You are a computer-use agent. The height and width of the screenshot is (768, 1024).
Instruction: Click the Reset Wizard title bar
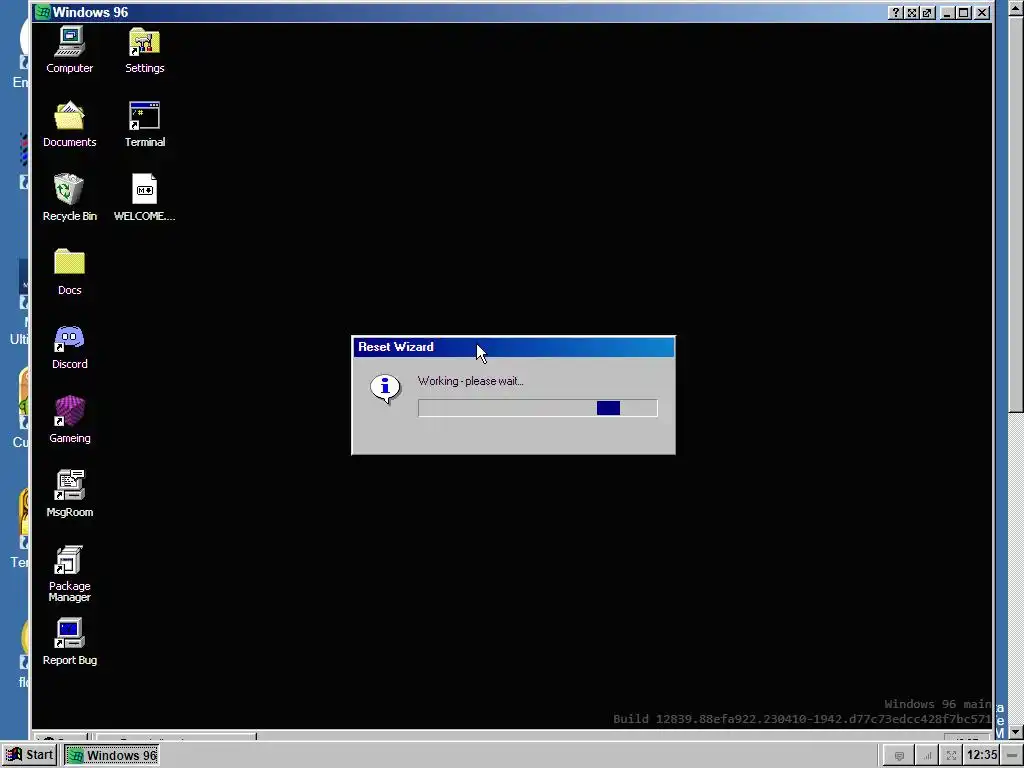pos(513,347)
